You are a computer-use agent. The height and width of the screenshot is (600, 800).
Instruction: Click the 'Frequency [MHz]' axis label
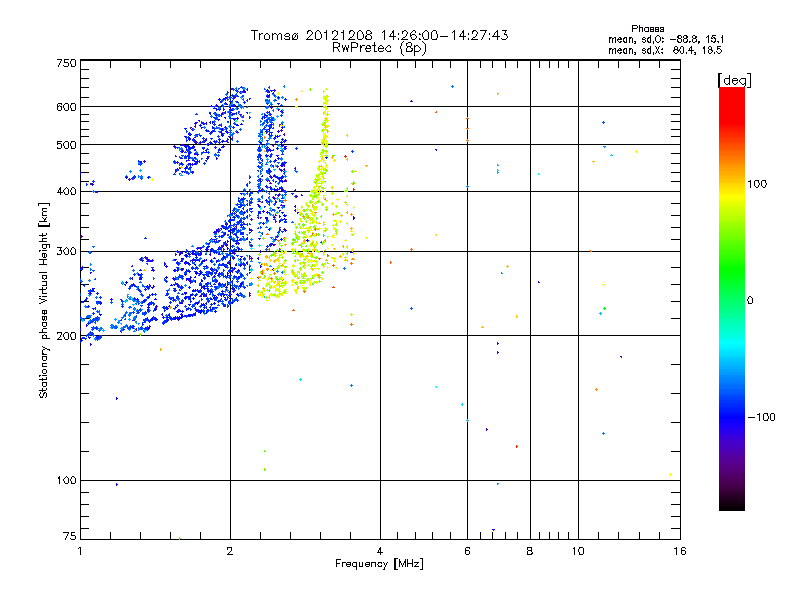(379, 564)
